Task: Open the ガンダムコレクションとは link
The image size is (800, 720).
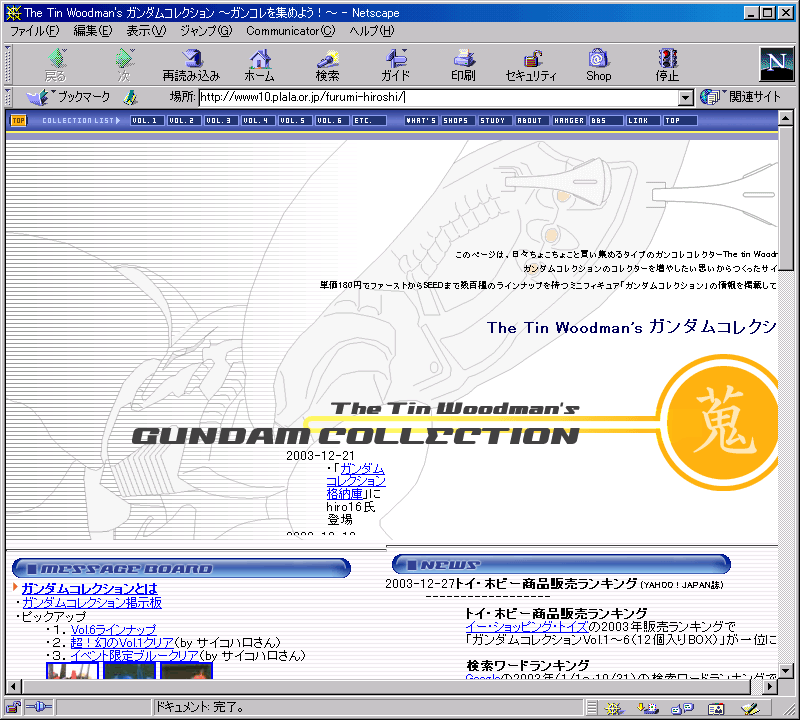Action: coord(90,589)
